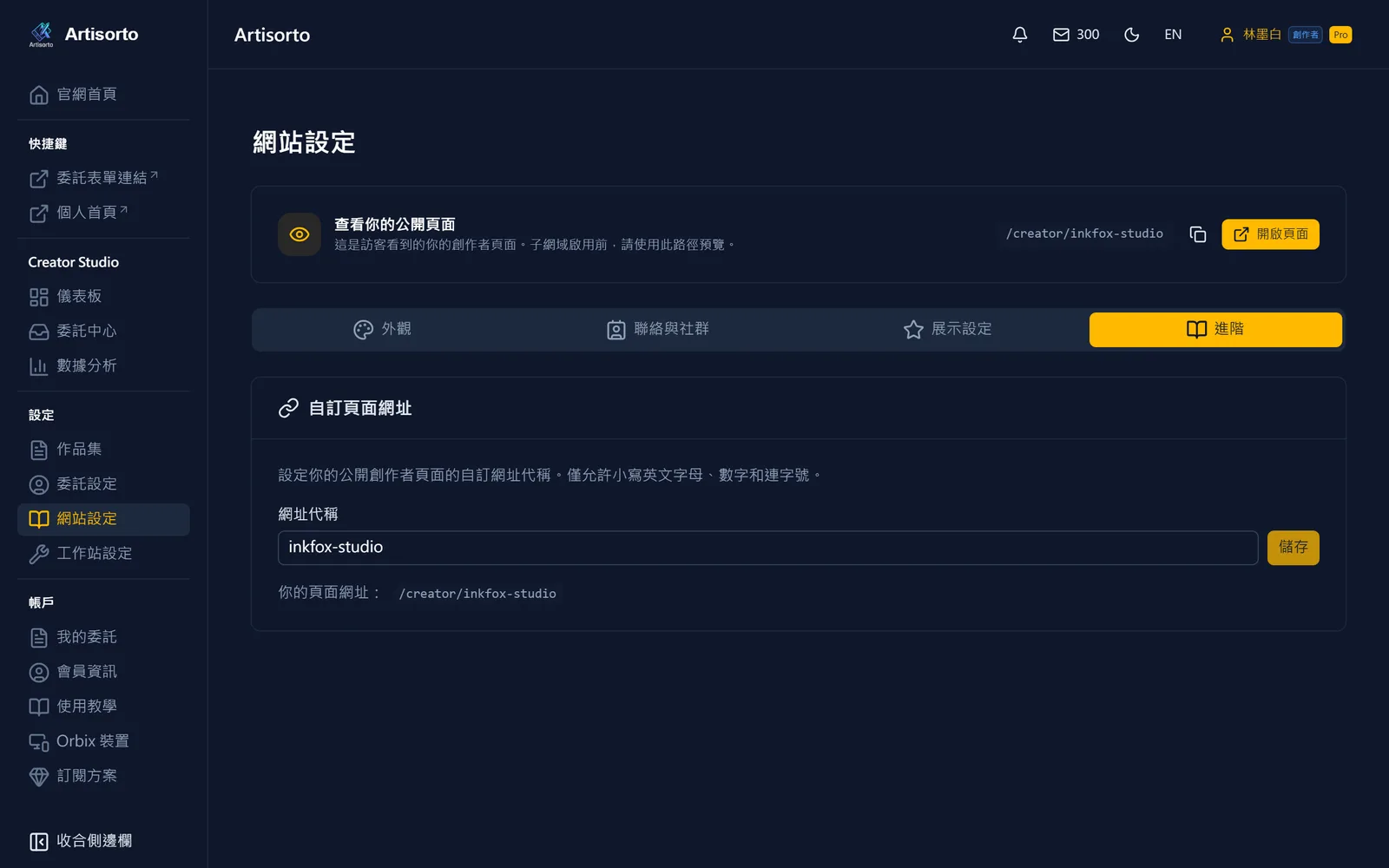The height and width of the screenshot is (868, 1389).
Task: Open the 委託表單連結 shortcut
Action: 103,178
